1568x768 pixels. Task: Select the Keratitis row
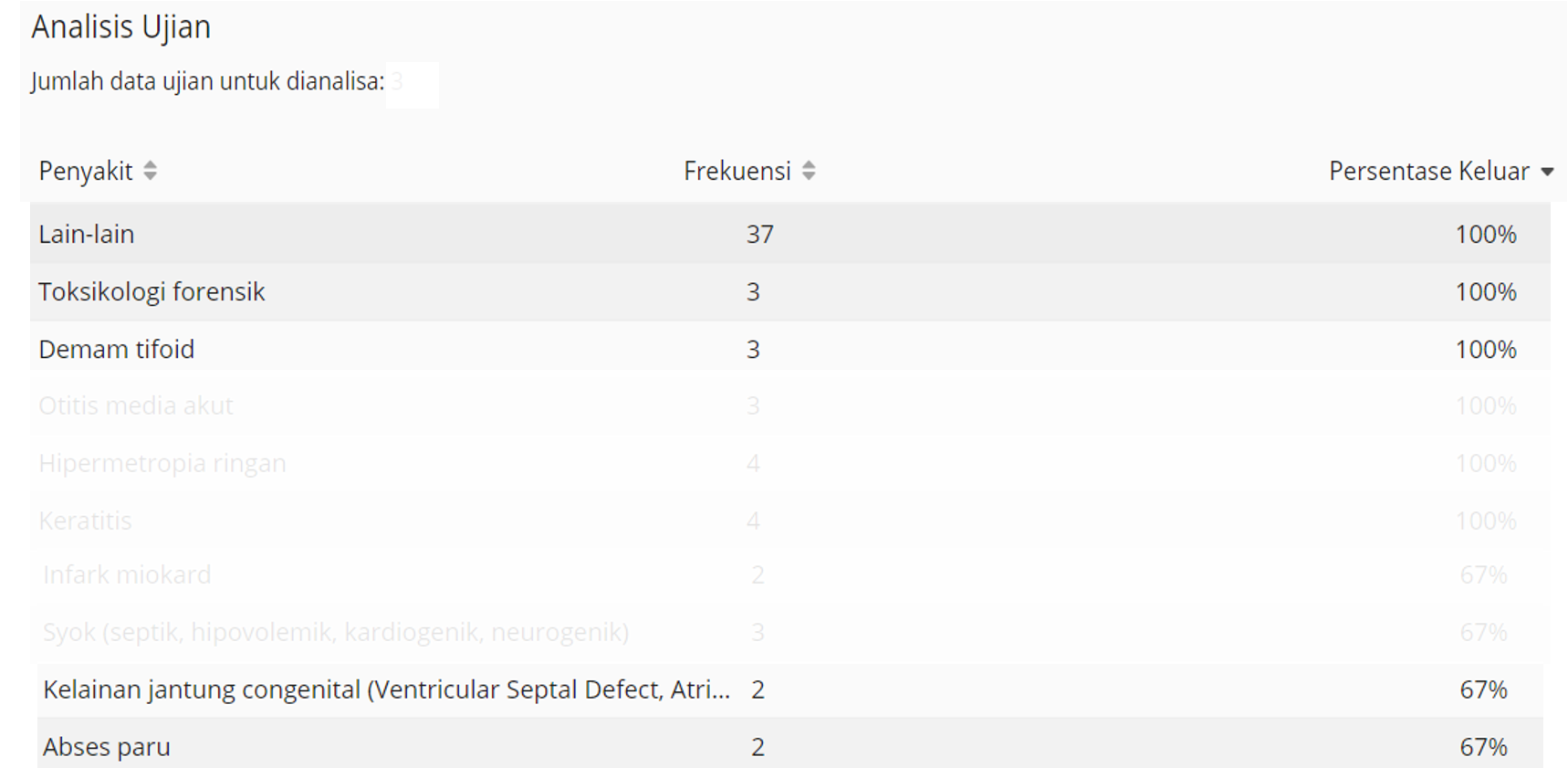790,521
